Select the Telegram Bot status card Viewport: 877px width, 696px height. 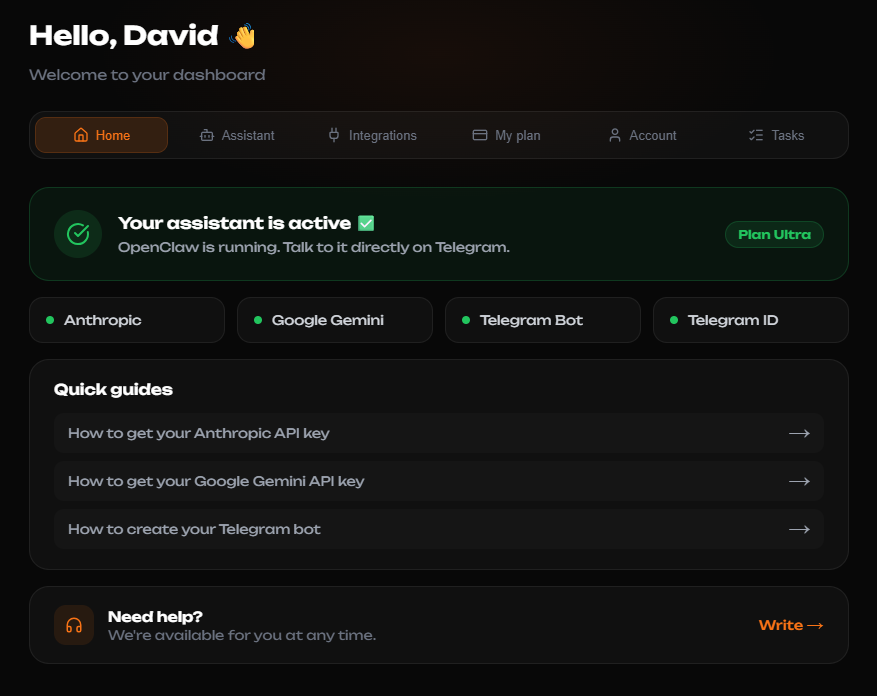click(543, 320)
